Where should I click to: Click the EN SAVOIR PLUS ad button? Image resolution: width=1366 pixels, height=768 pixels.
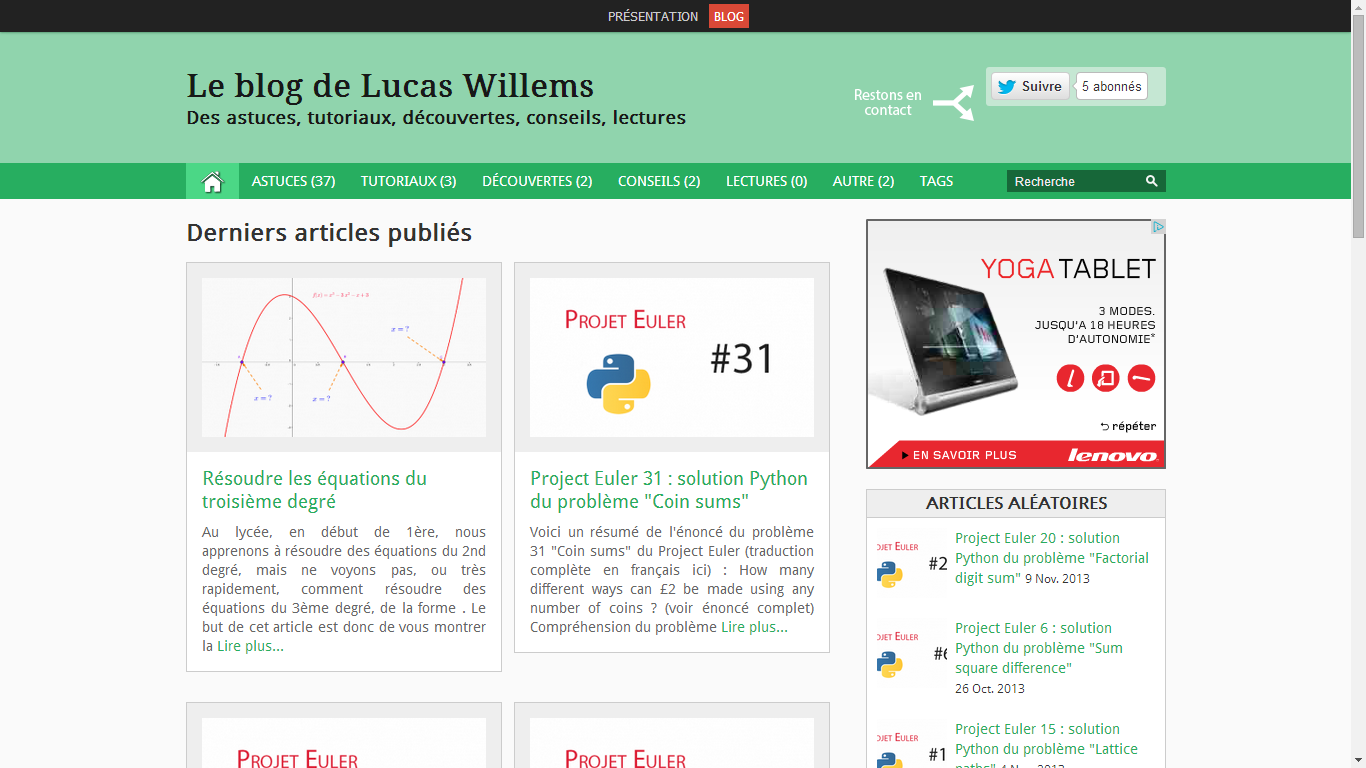(x=958, y=455)
